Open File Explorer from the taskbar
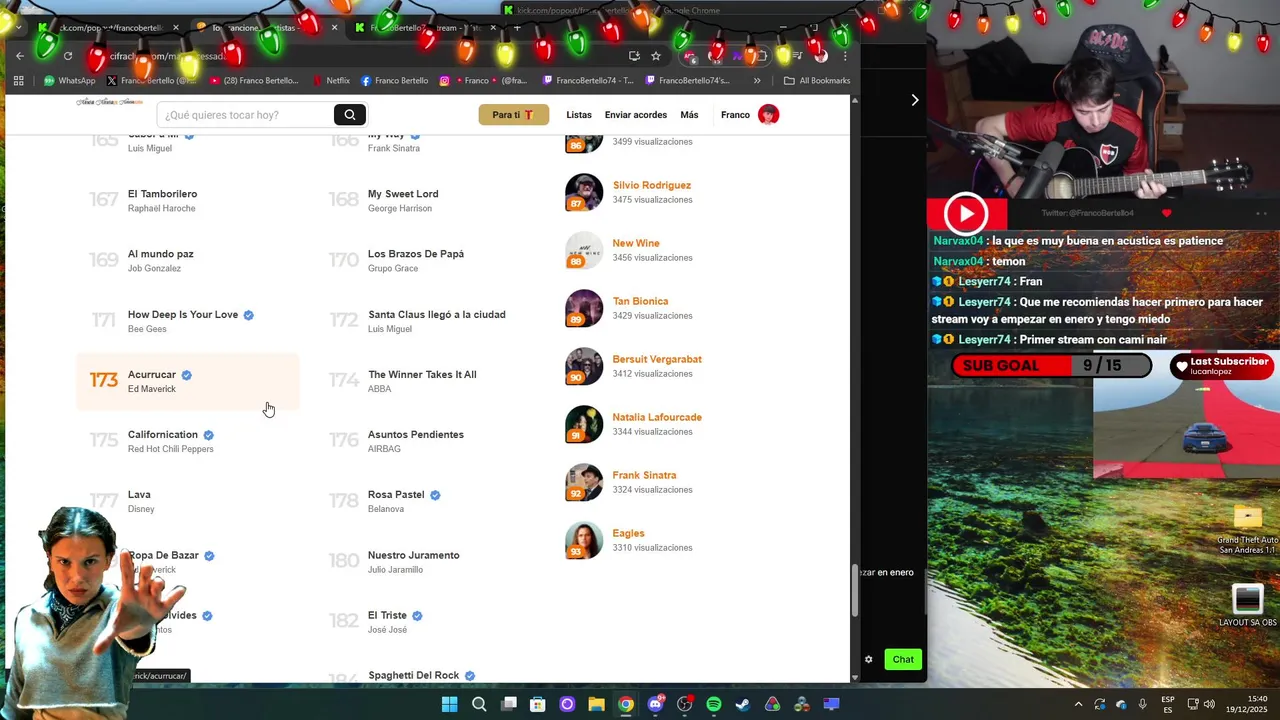This screenshot has height=720, width=1280. [597, 705]
